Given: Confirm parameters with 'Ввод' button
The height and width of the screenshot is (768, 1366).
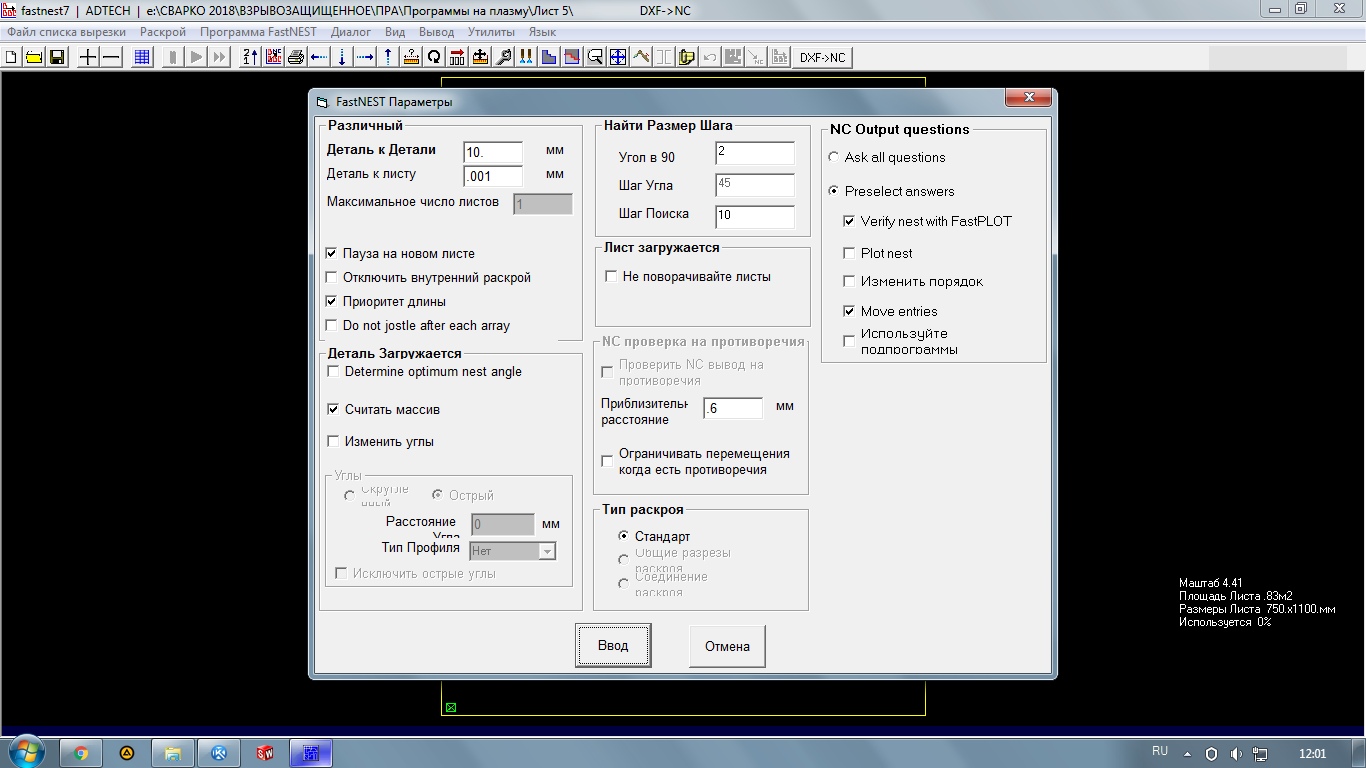Looking at the screenshot, I should tap(613, 645).
